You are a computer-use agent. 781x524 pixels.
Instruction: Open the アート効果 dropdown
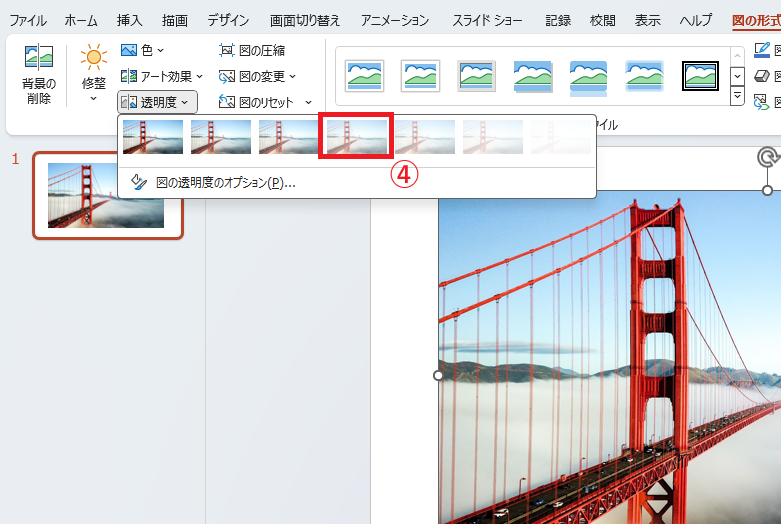point(161,76)
